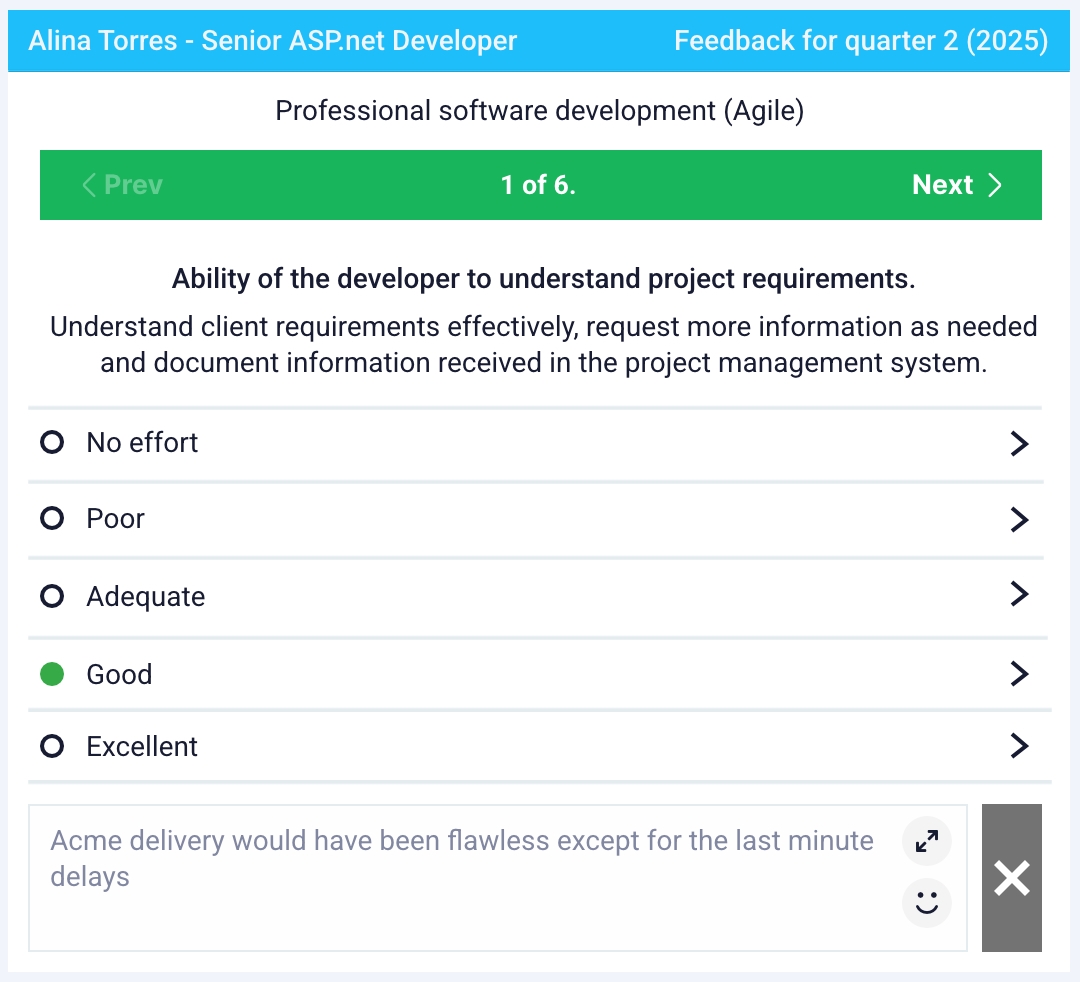Click the left chevron icon beside Prev

(87, 184)
